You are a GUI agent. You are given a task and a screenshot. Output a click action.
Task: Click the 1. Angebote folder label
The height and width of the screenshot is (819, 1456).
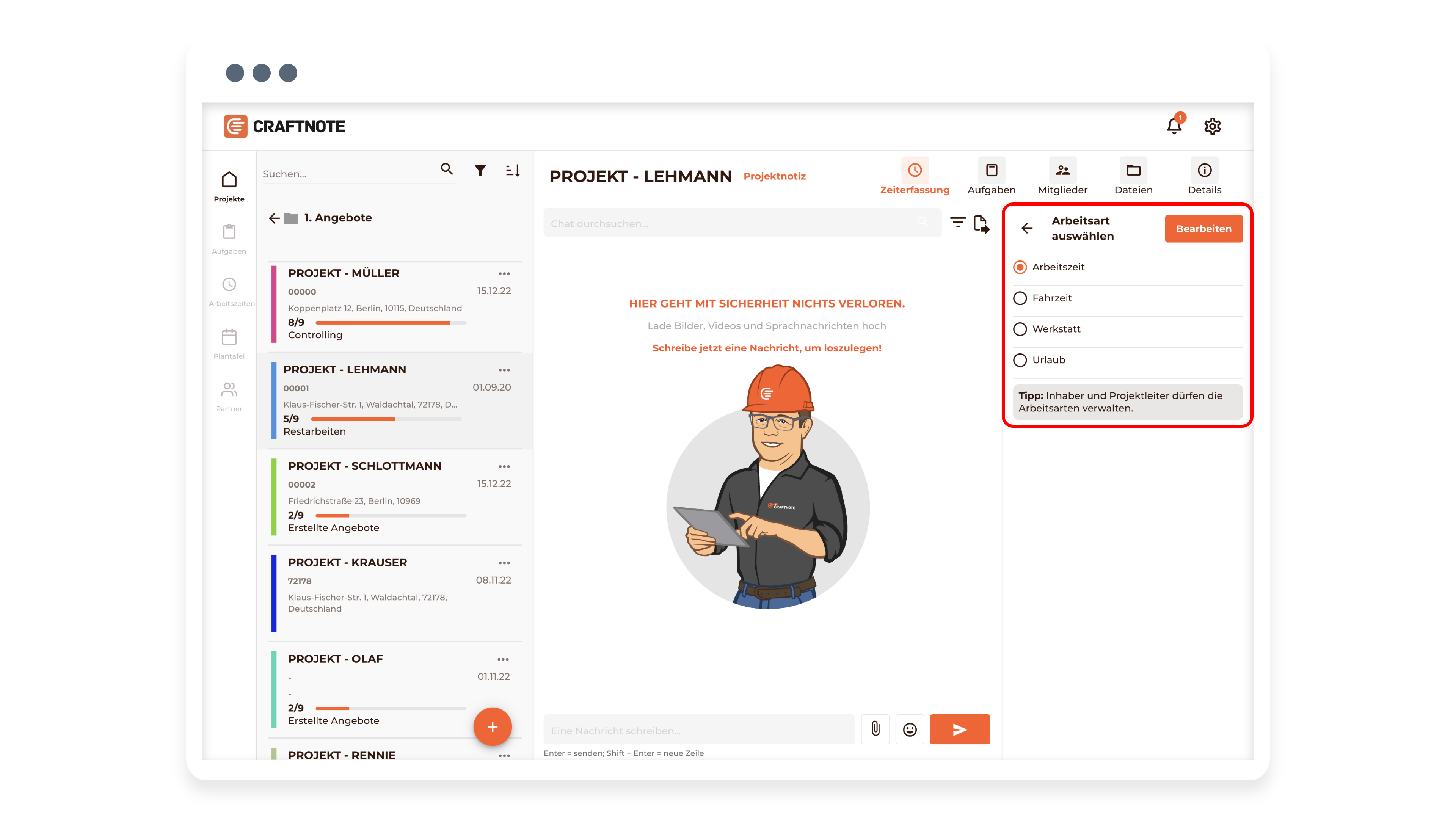(x=337, y=218)
